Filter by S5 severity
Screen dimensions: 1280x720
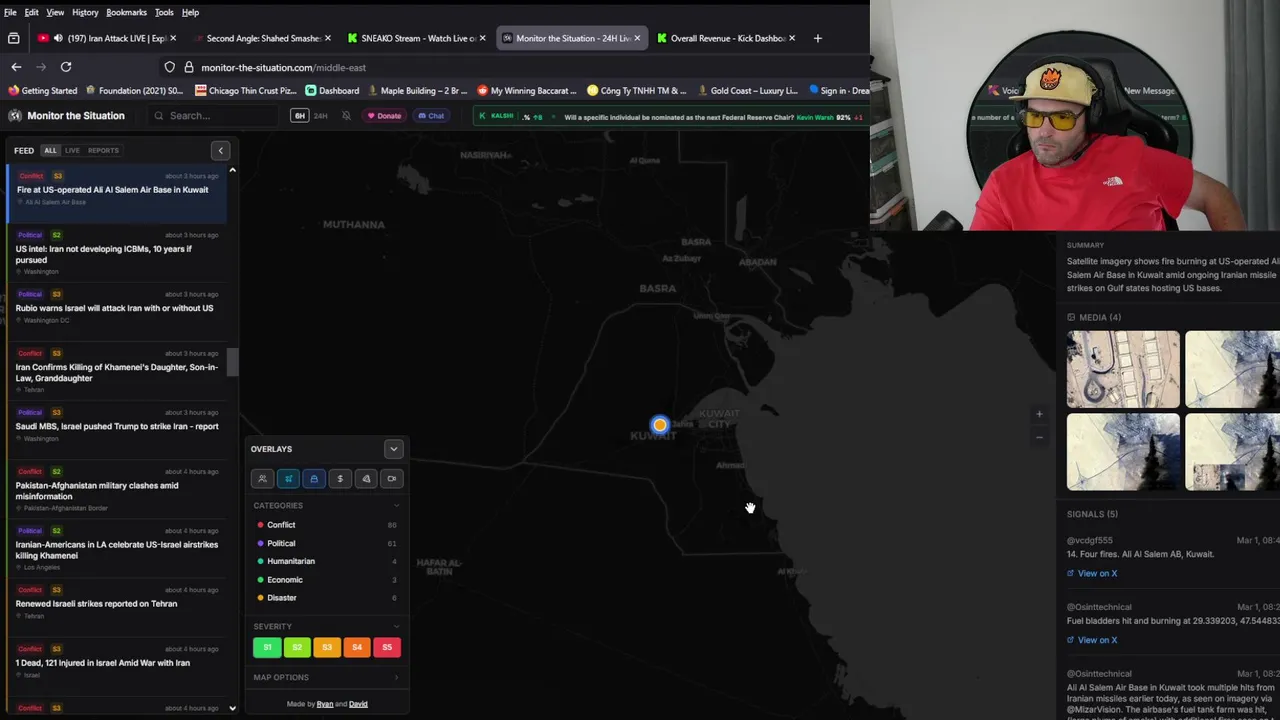click(387, 647)
